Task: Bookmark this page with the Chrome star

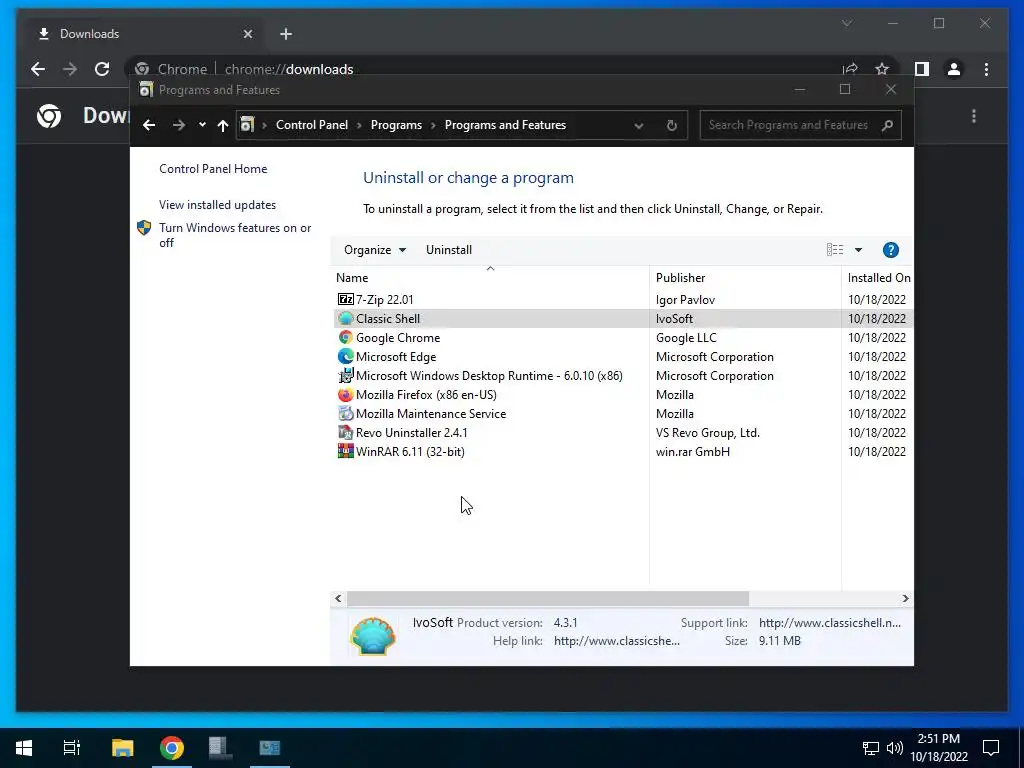Action: [x=882, y=69]
